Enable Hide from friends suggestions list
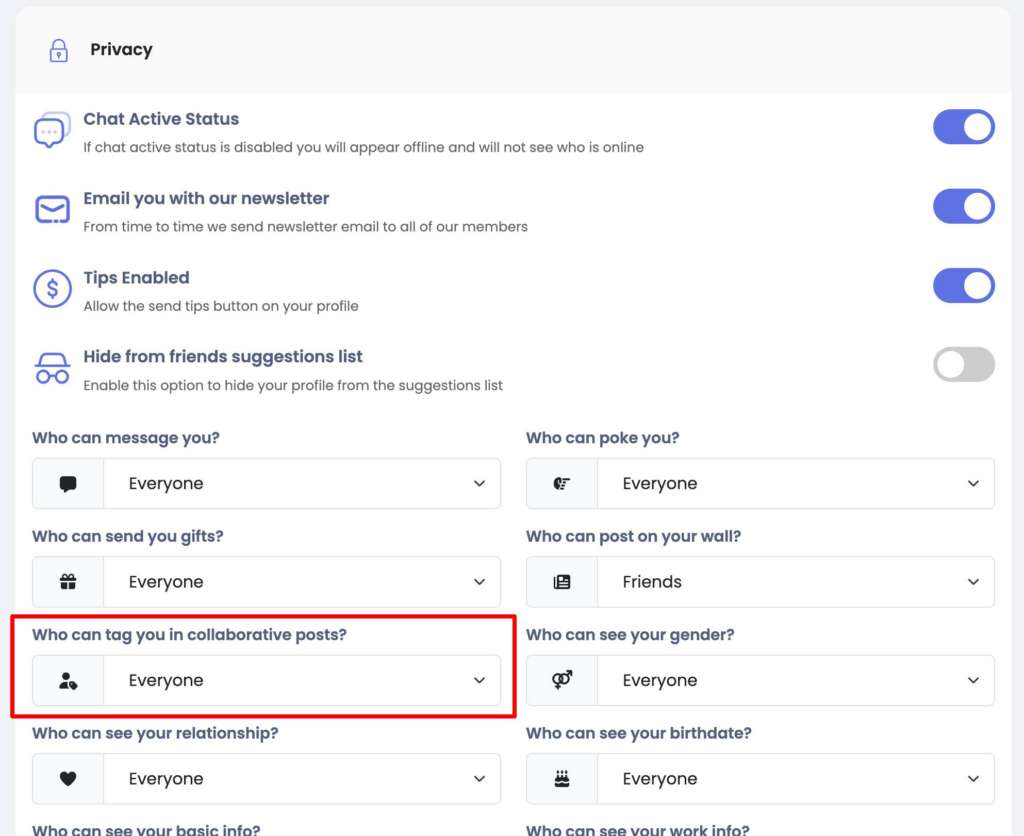 coord(963,365)
